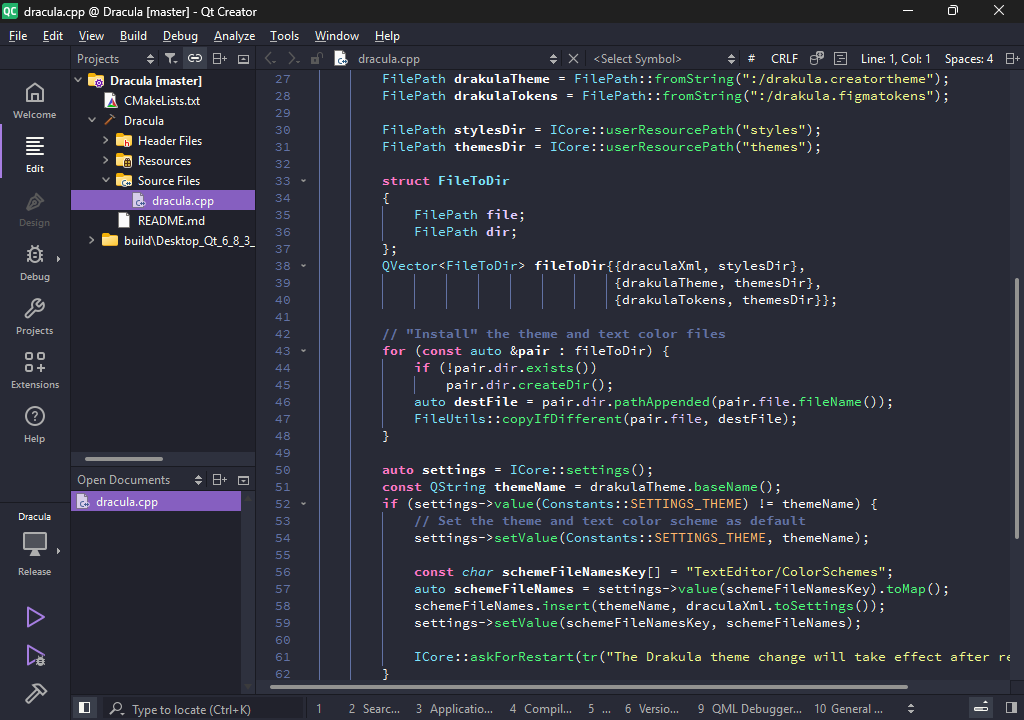This screenshot has height=720, width=1024.
Task: Run the project with green play button
Action: click(x=35, y=617)
